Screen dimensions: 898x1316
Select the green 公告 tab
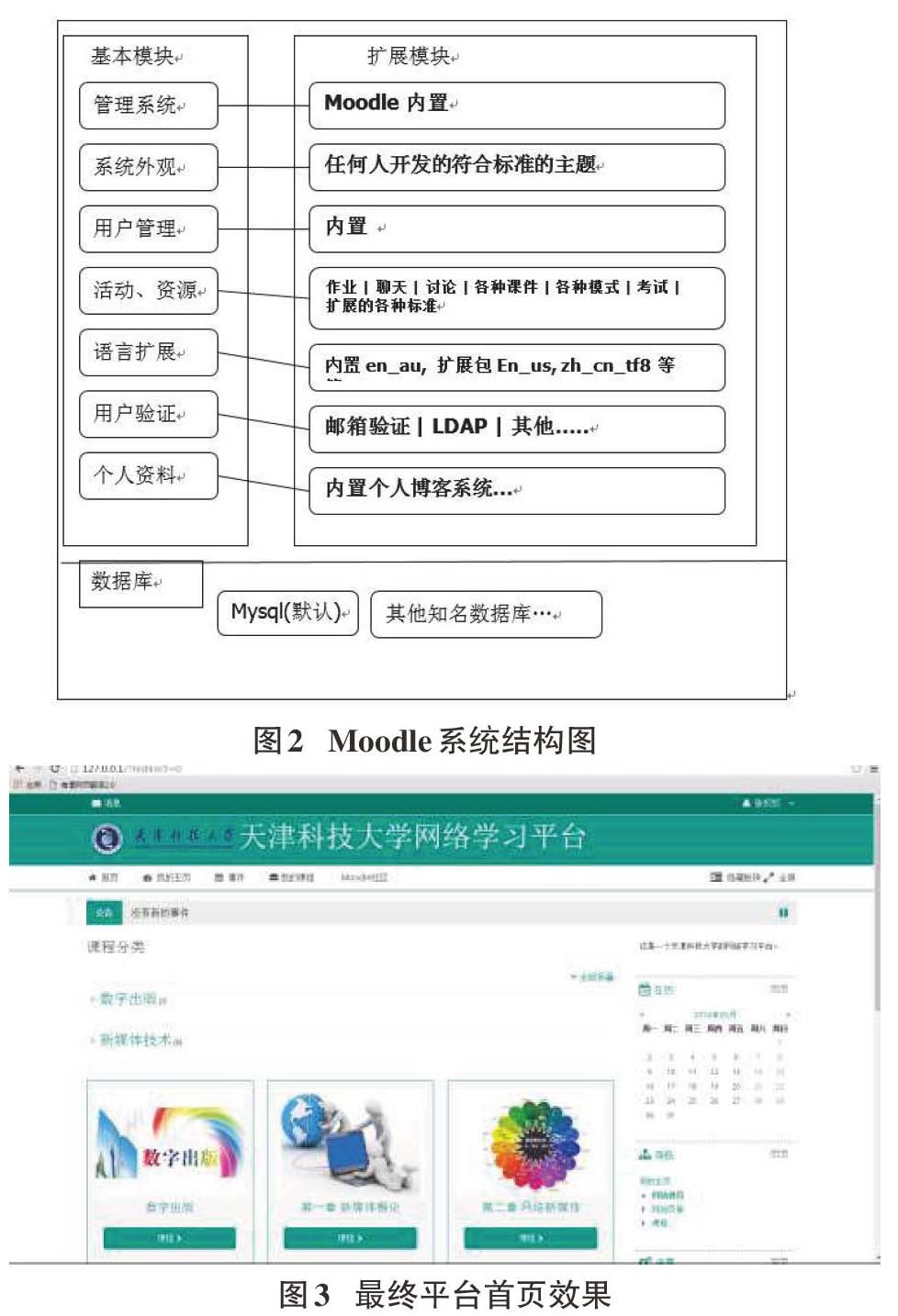104,912
